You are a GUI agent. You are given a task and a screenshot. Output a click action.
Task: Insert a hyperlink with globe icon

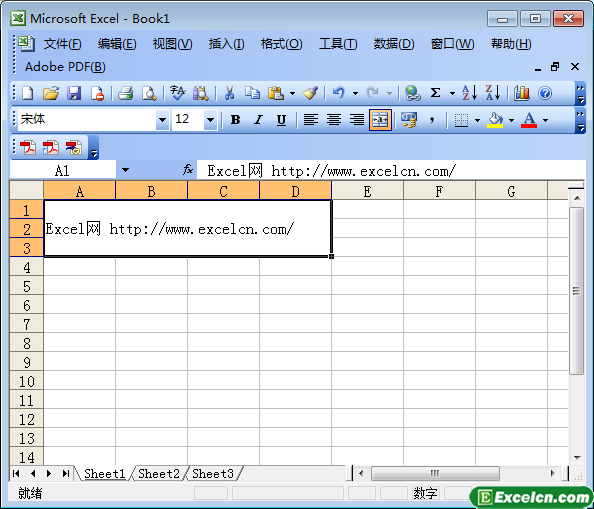tap(413, 93)
